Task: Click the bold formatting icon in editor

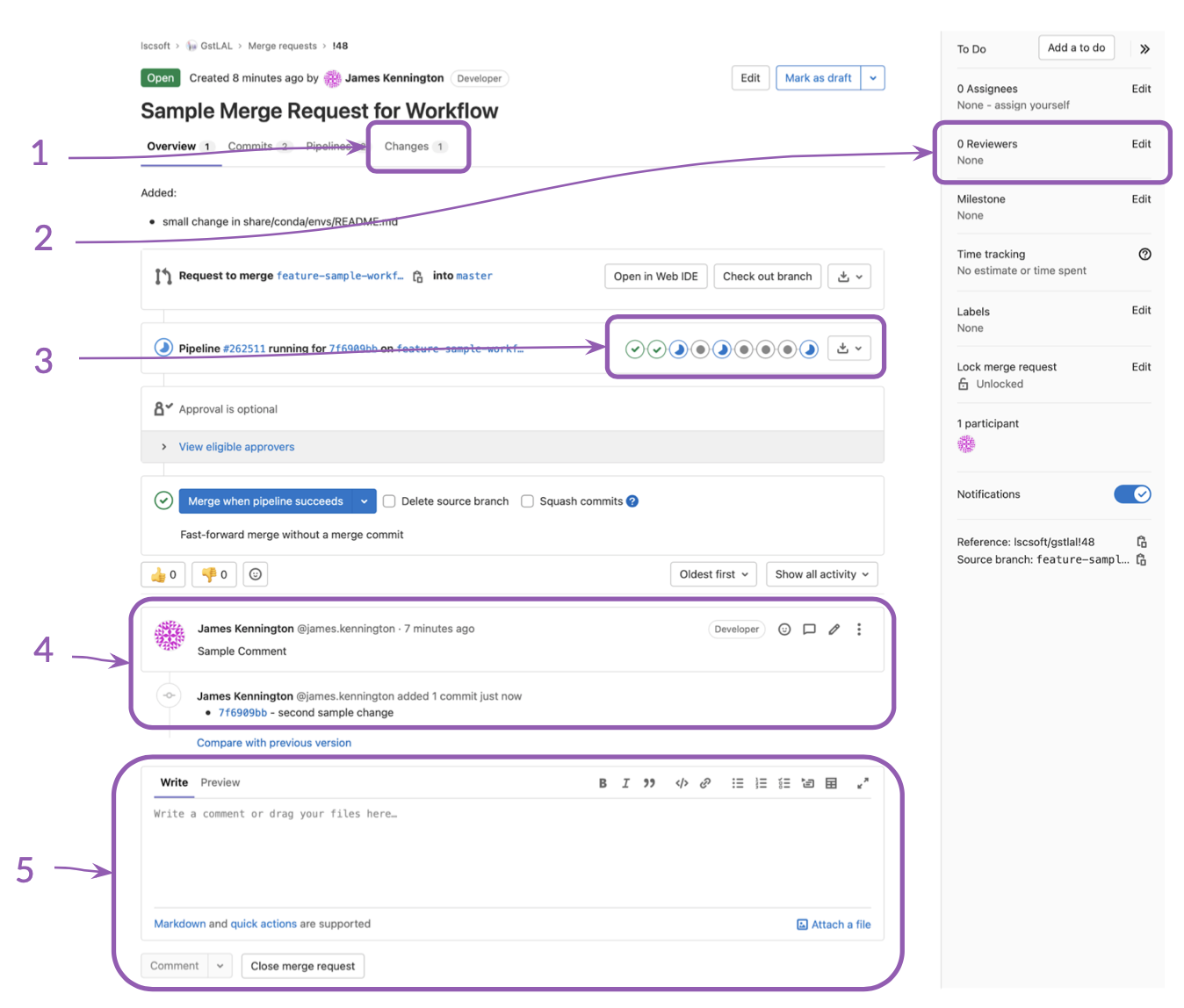Action: [603, 783]
